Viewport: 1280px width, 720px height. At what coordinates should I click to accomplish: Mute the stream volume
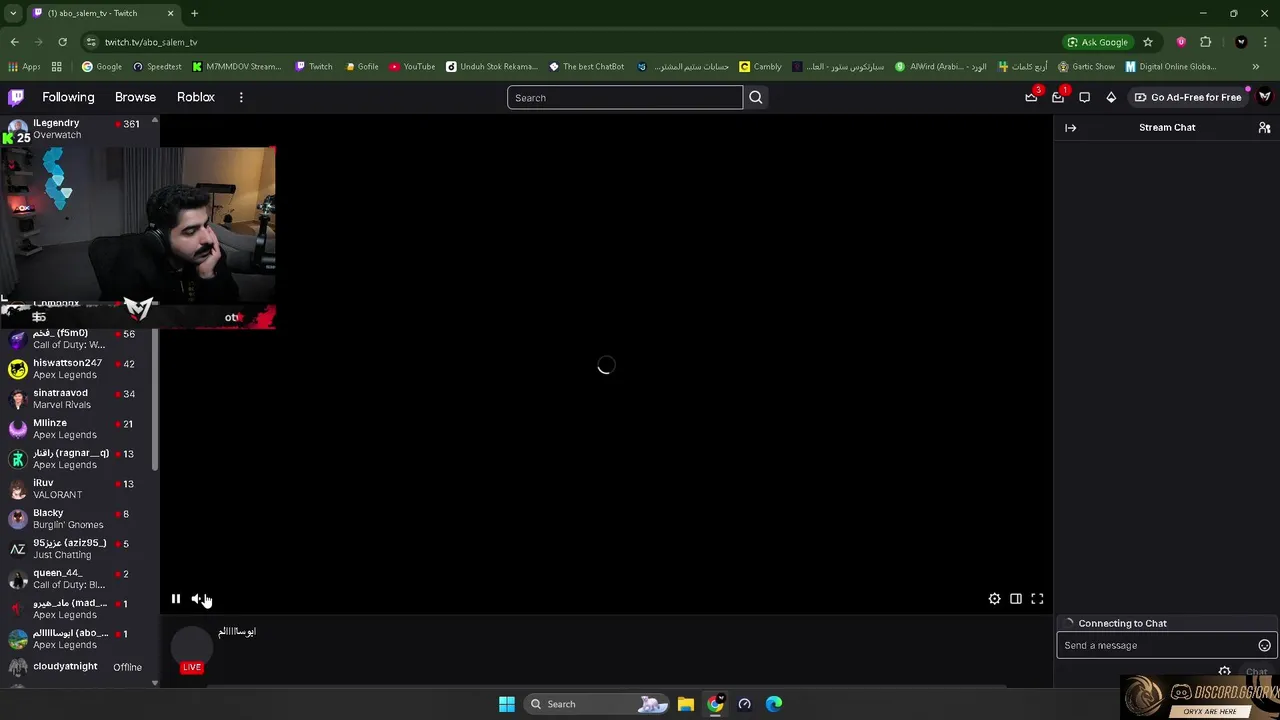(x=197, y=599)
